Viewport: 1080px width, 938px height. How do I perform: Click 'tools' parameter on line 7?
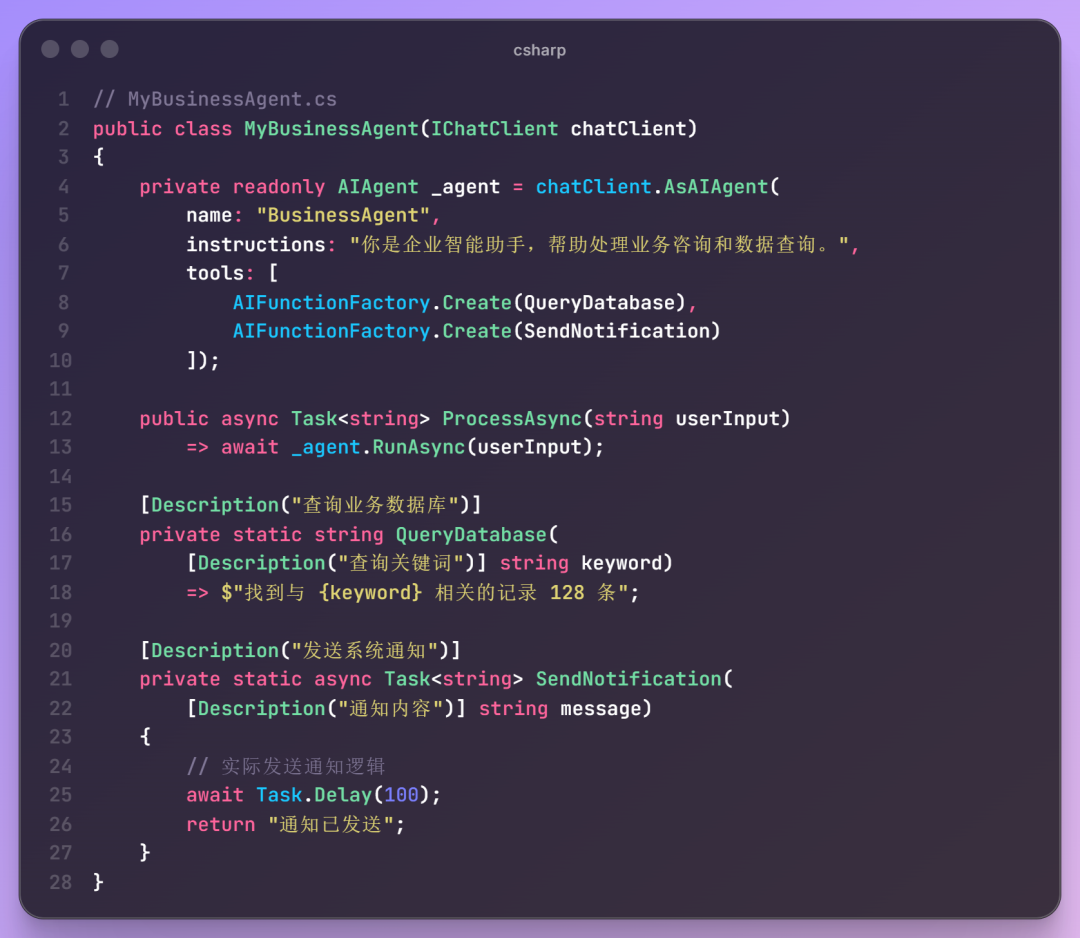click(215, 273)
